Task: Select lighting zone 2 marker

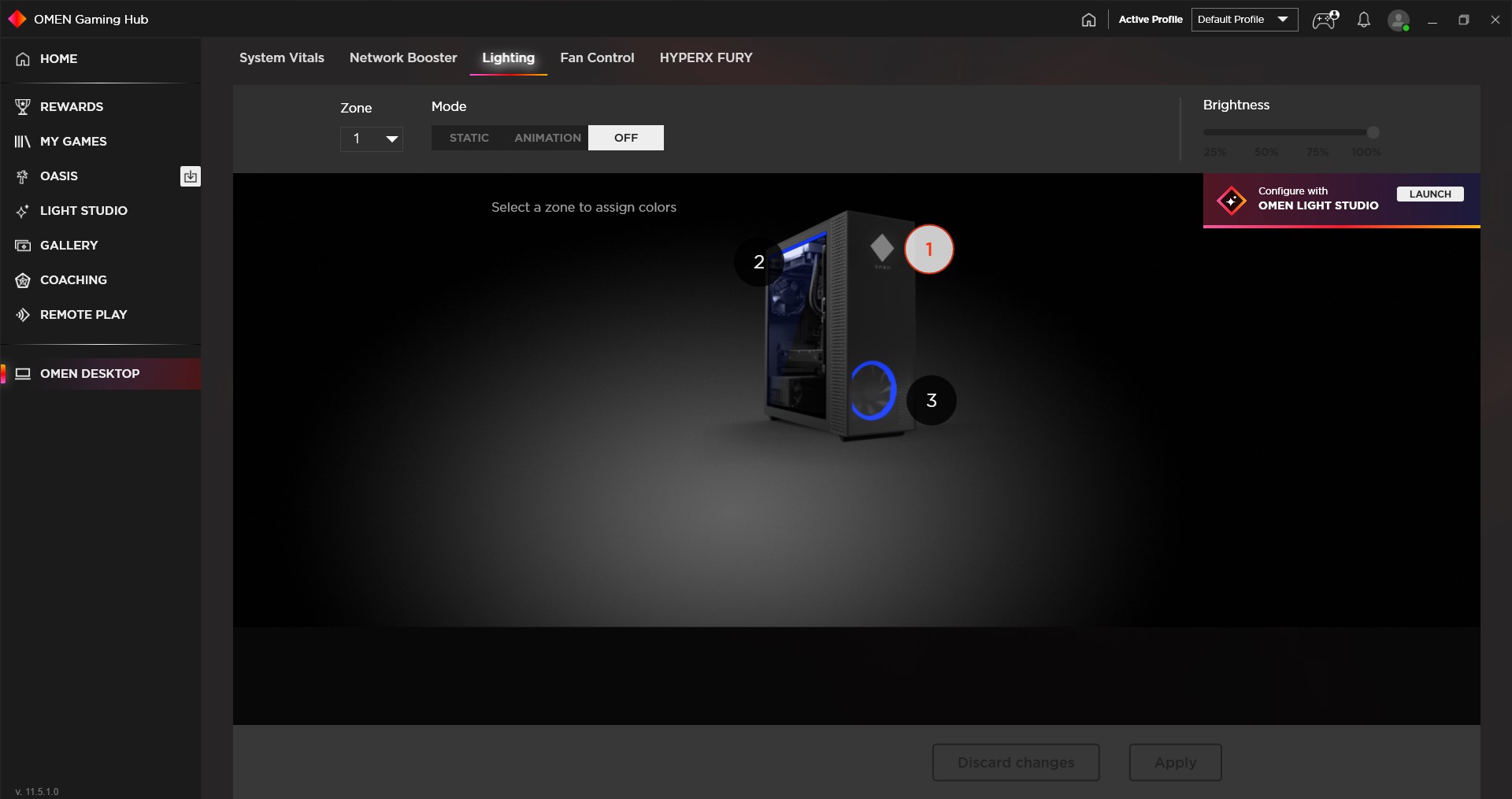Action: click(758, 262)
